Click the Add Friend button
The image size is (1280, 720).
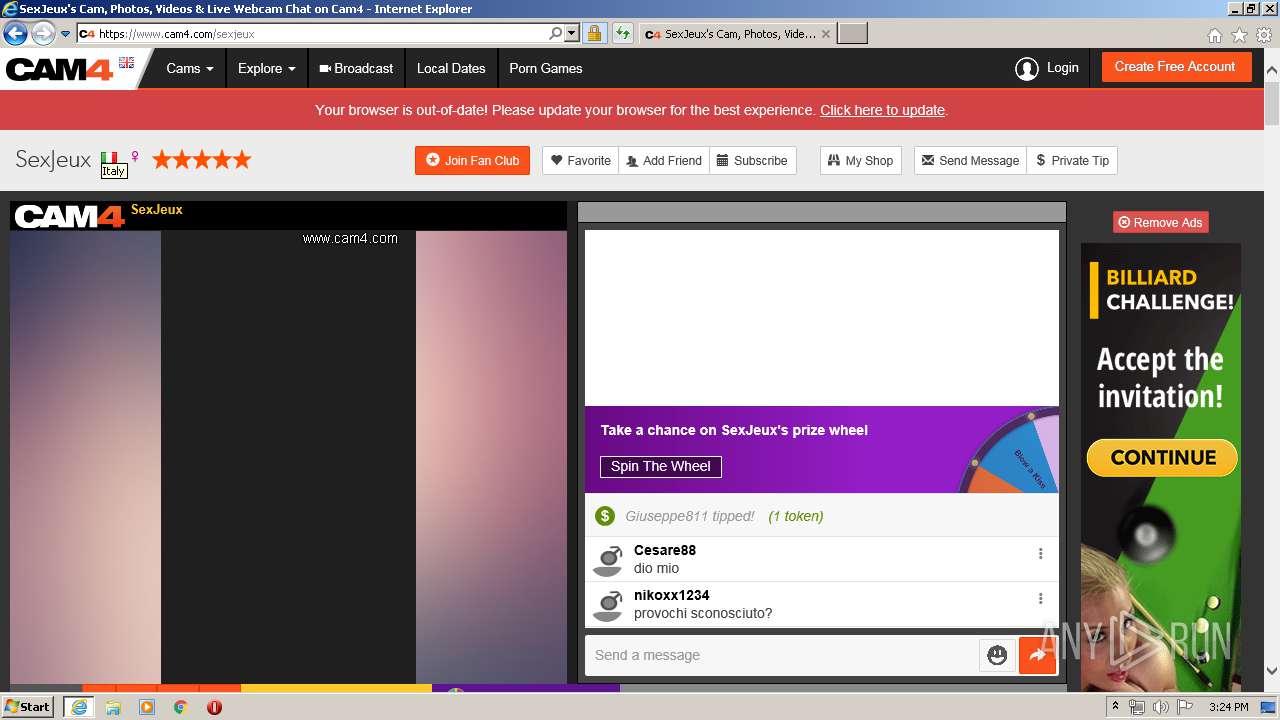(664, 160)
